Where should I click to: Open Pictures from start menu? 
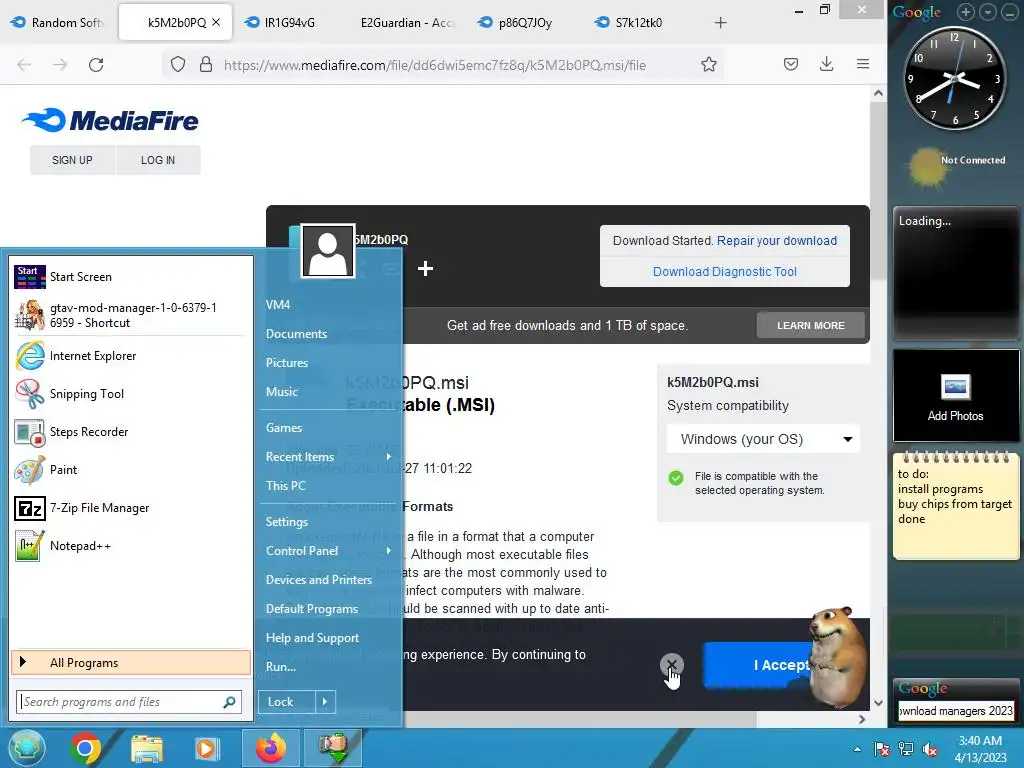point(287,362)
